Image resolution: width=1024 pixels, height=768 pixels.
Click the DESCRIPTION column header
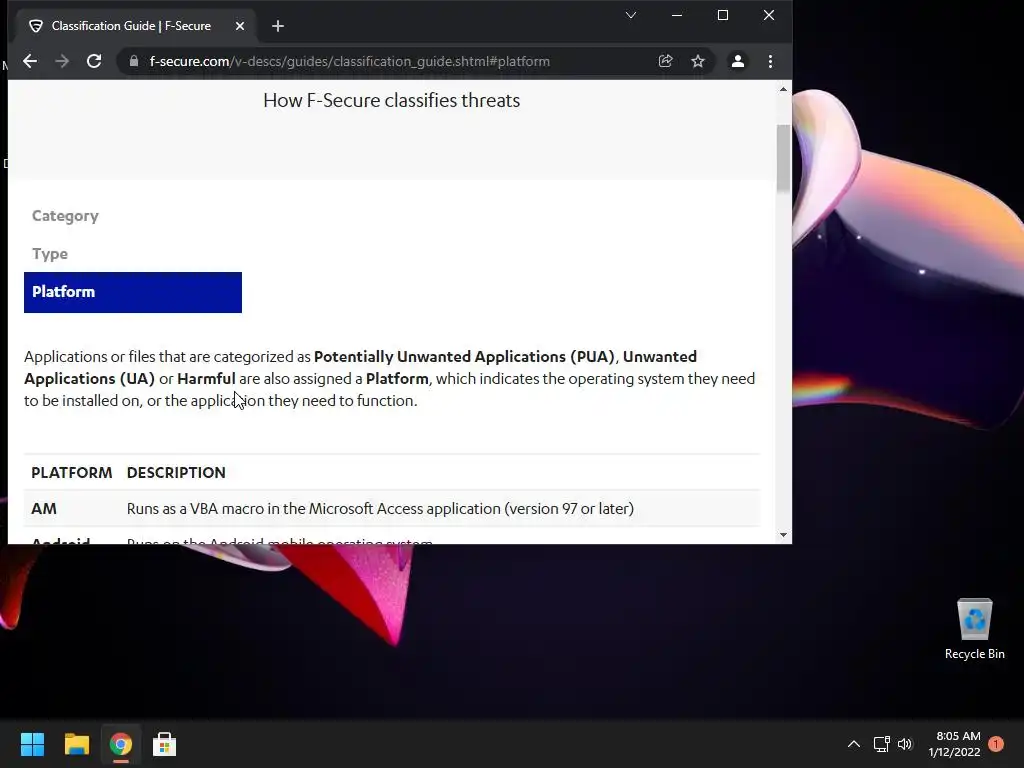click(x=176, y=473)
